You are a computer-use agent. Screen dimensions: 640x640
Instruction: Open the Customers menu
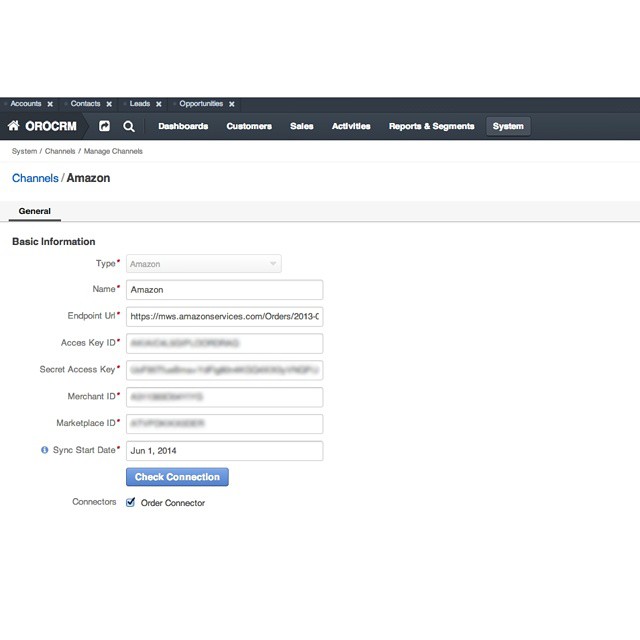pyautogui.click(x=249, y=126)
